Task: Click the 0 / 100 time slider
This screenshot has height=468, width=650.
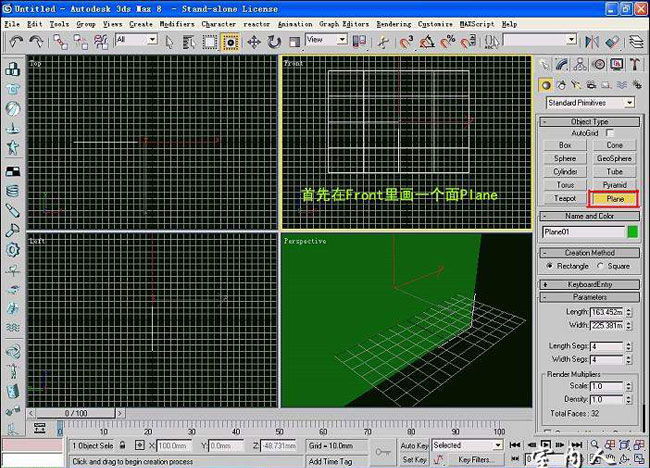Action: click(x=76, y=413)
